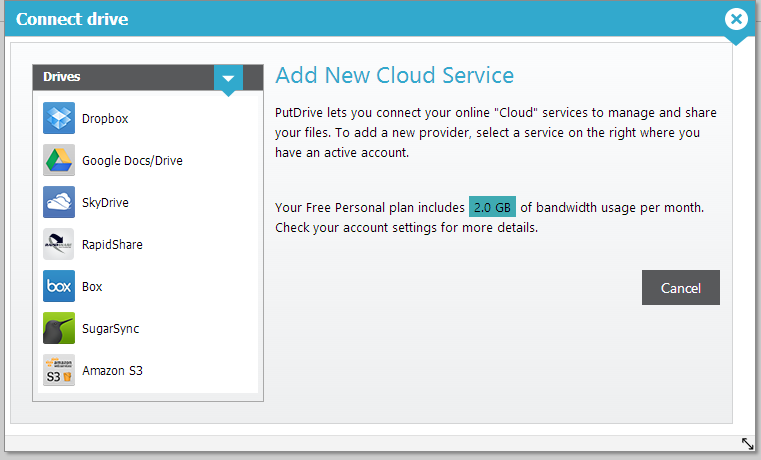Click the Add New Cloud Service heading
Image resolution: width=761 pixels, height=460 pixels.
pos(395,75)
